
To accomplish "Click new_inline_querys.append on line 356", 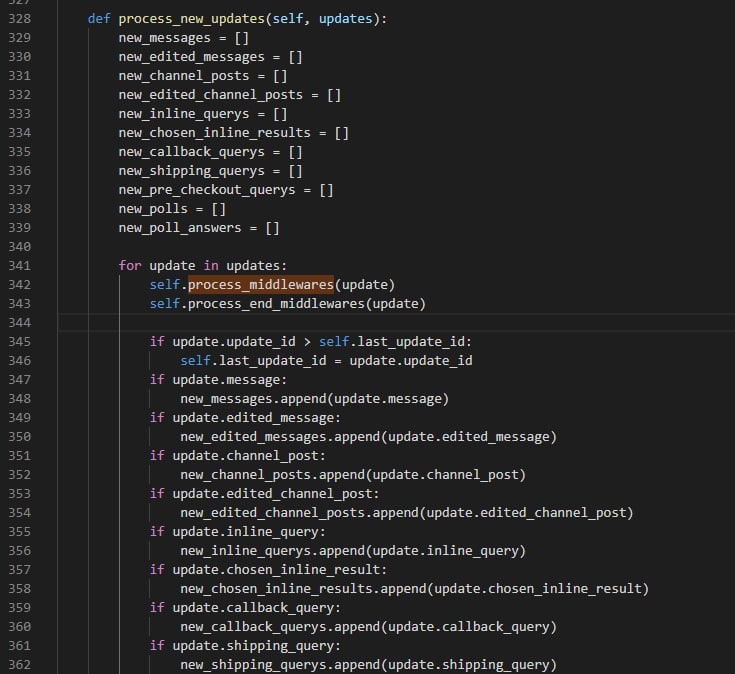I will pos(353,551).
